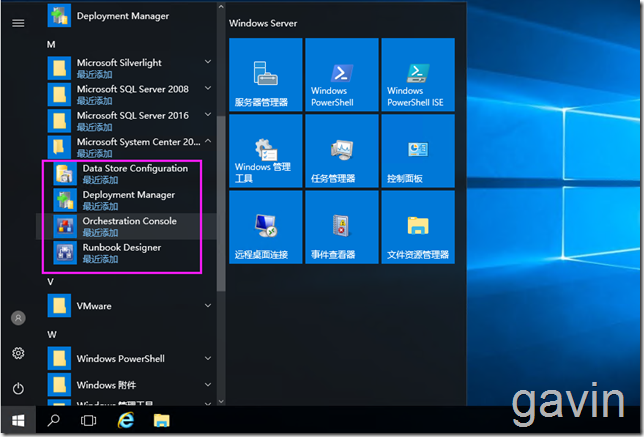Image resolution: width=644 pixels, height=437 pixels.
Task: Launch Windows PowerShell tile
Action: coord(342,75)
